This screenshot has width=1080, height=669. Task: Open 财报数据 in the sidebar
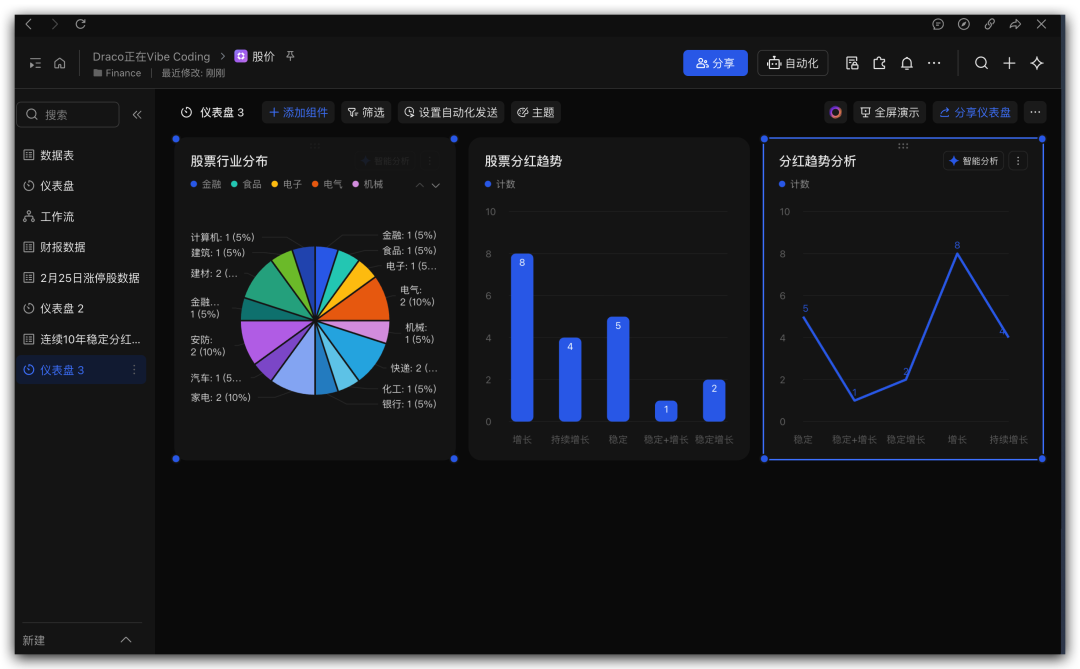coord(62,247)
